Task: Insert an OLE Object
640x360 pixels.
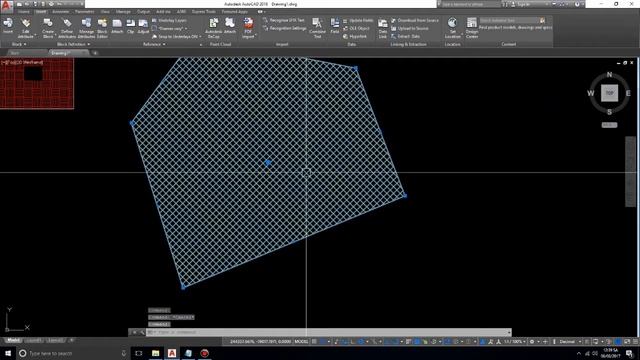Action: [x=356, y=29]
